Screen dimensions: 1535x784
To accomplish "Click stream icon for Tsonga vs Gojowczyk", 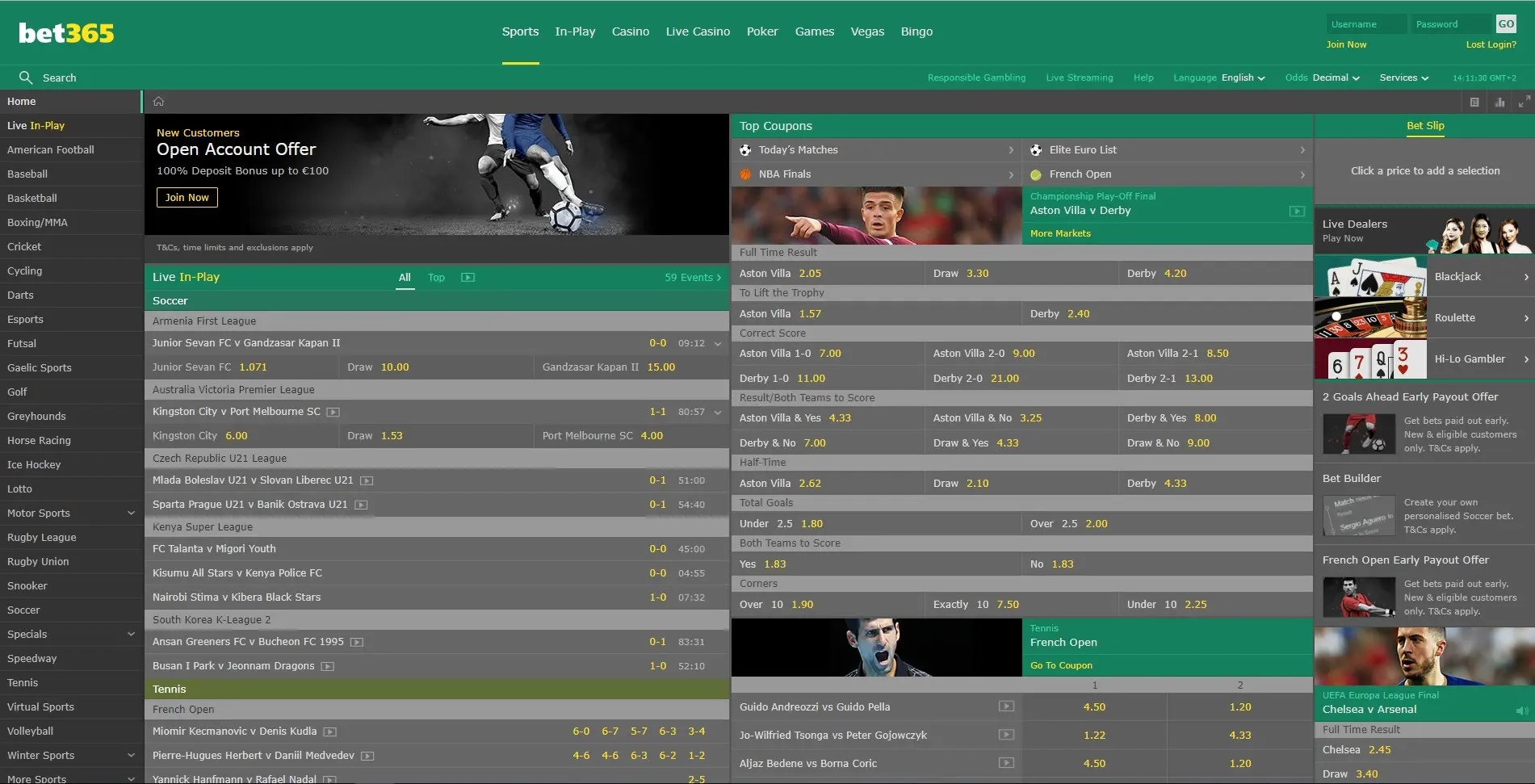I will (1006, 735).
